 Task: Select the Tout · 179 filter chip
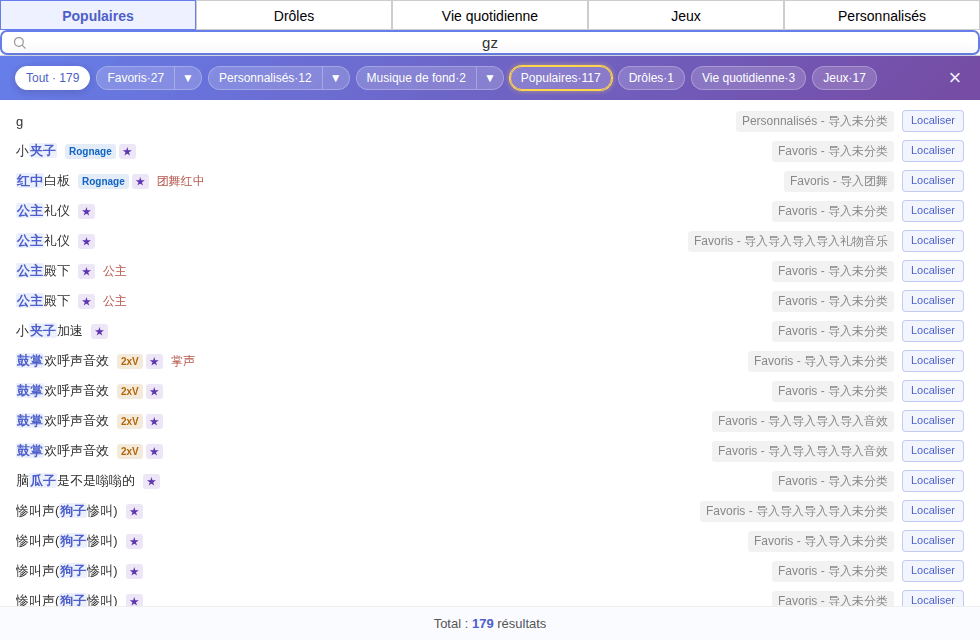[52, 78]
